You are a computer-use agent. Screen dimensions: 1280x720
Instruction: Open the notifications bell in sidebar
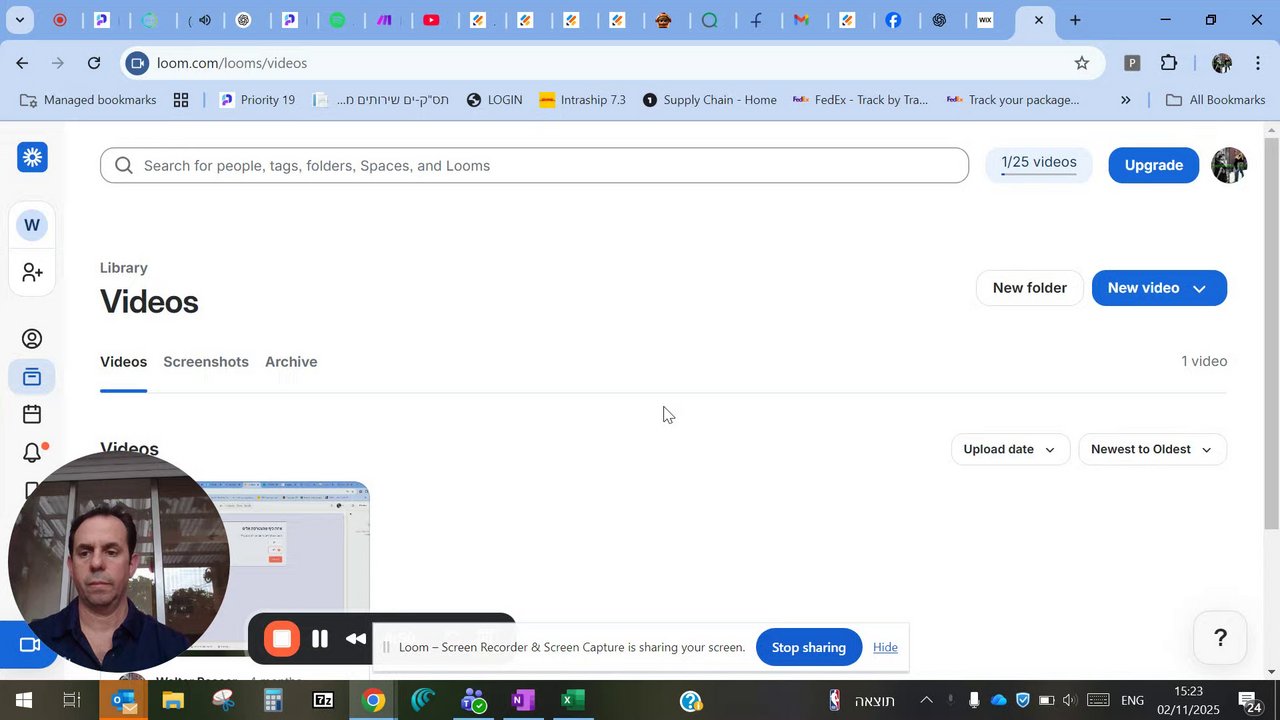tap(32, 453)
